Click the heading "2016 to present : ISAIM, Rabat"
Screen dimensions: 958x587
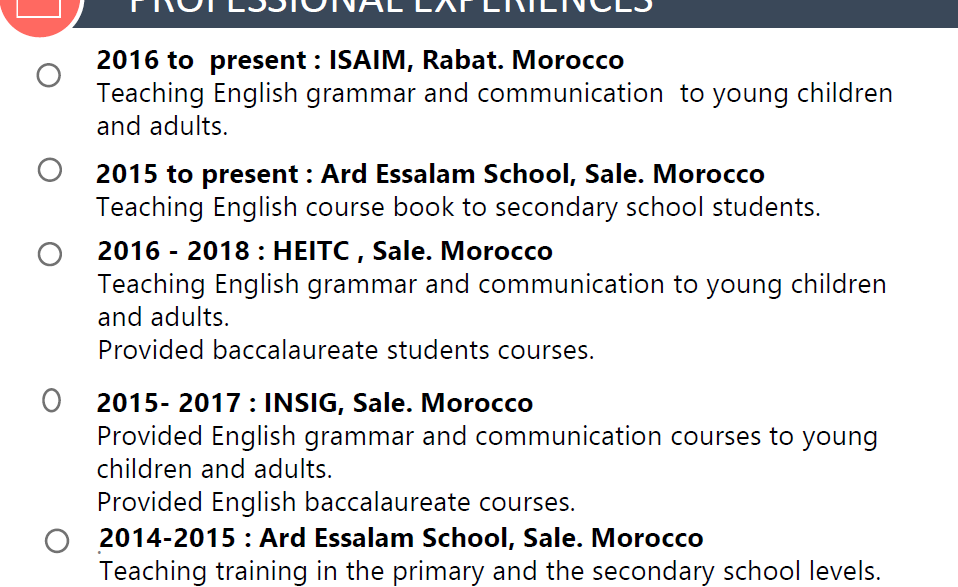[360, 60]
